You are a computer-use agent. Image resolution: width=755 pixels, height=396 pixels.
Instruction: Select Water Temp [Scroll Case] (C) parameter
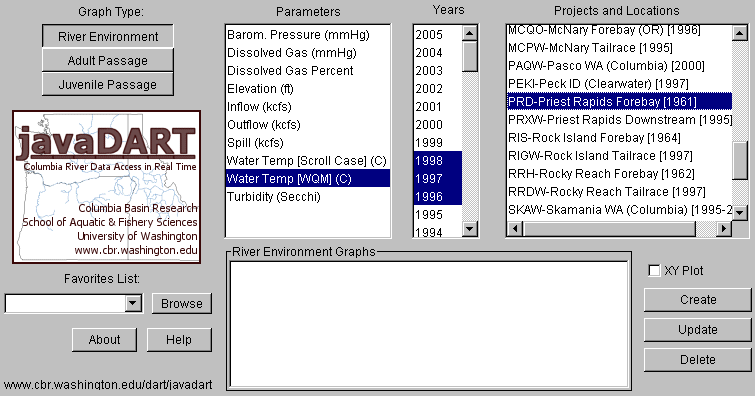point(308,160)
